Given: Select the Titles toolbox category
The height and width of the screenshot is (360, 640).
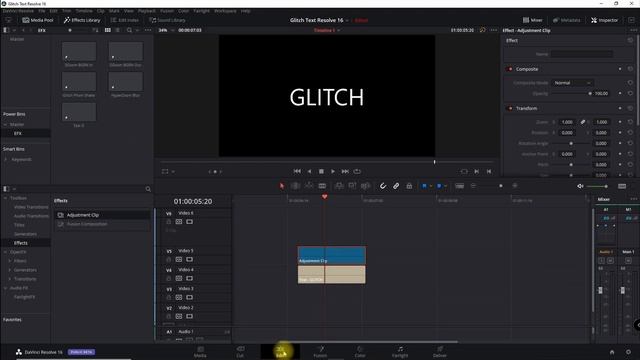Looking at the screenshot, I should [x=19, y=225].
